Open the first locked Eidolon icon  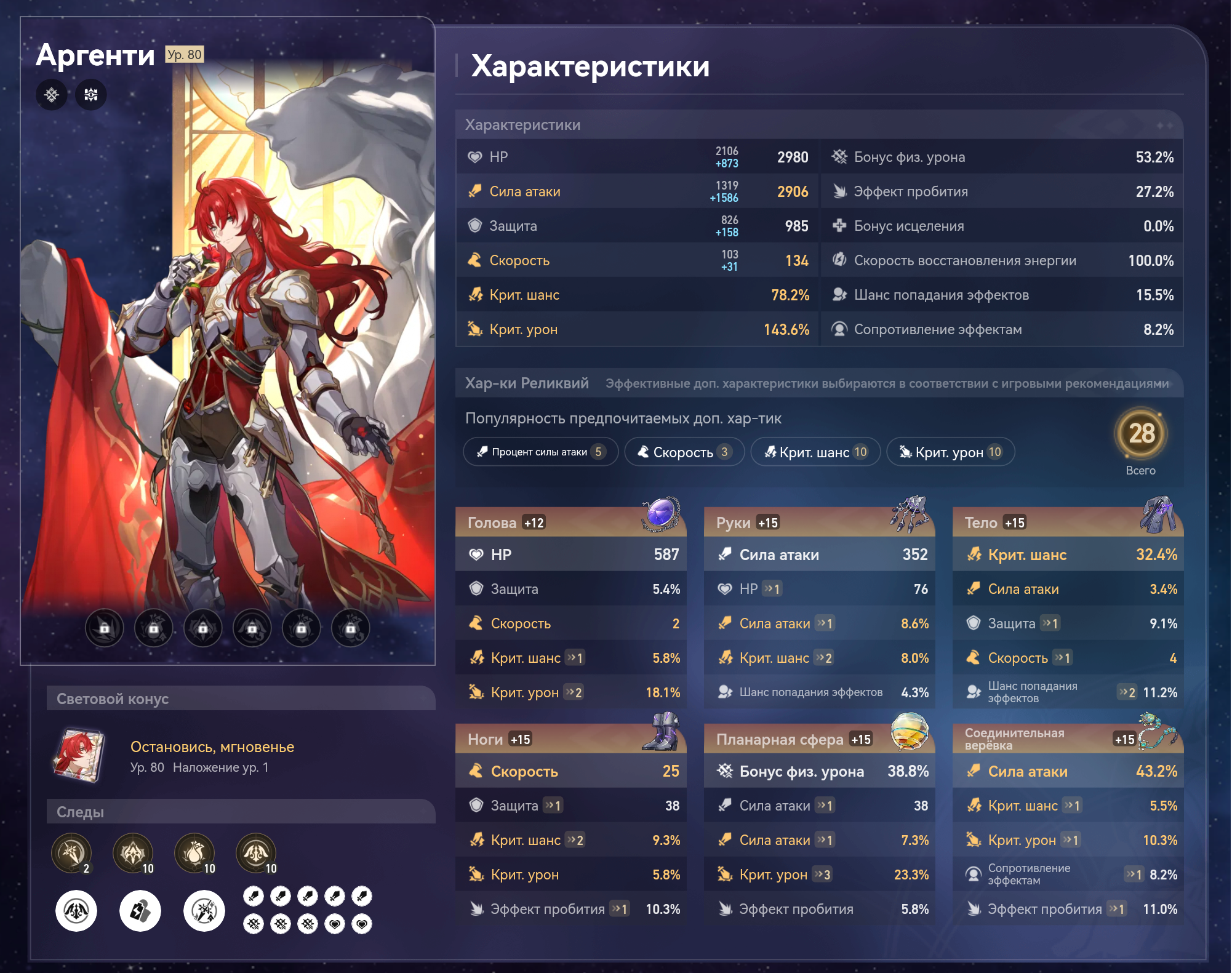pyautogui.click(x=105, y=628)
